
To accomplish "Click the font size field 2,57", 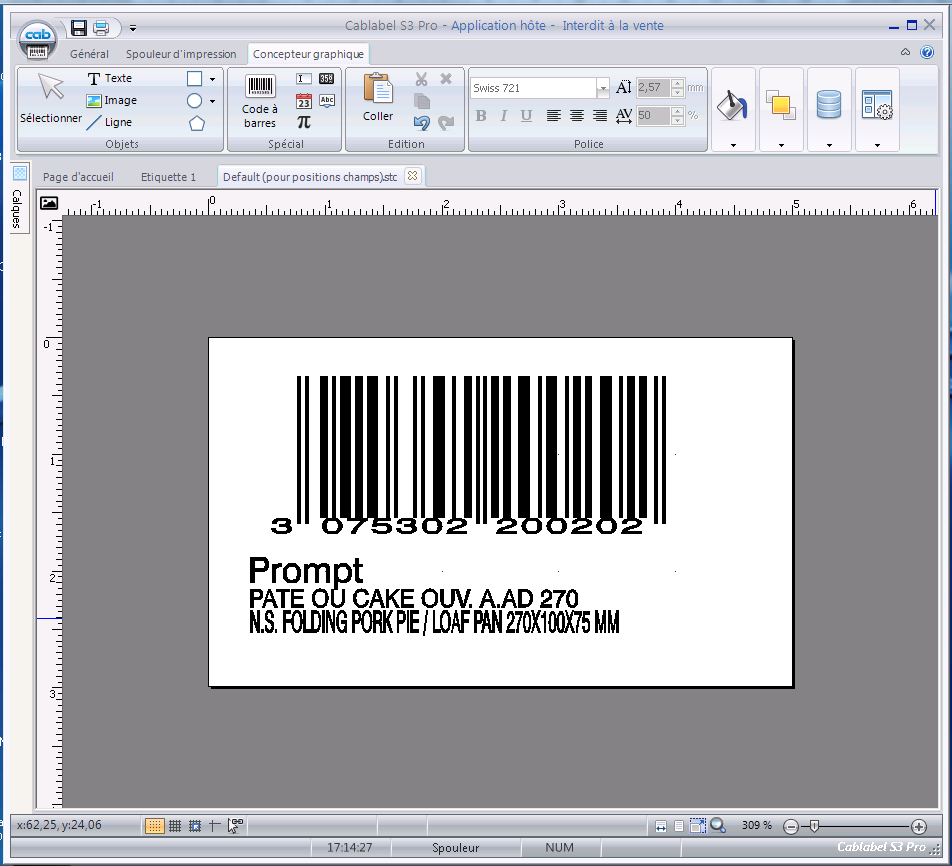I will (x=653, y=87).
